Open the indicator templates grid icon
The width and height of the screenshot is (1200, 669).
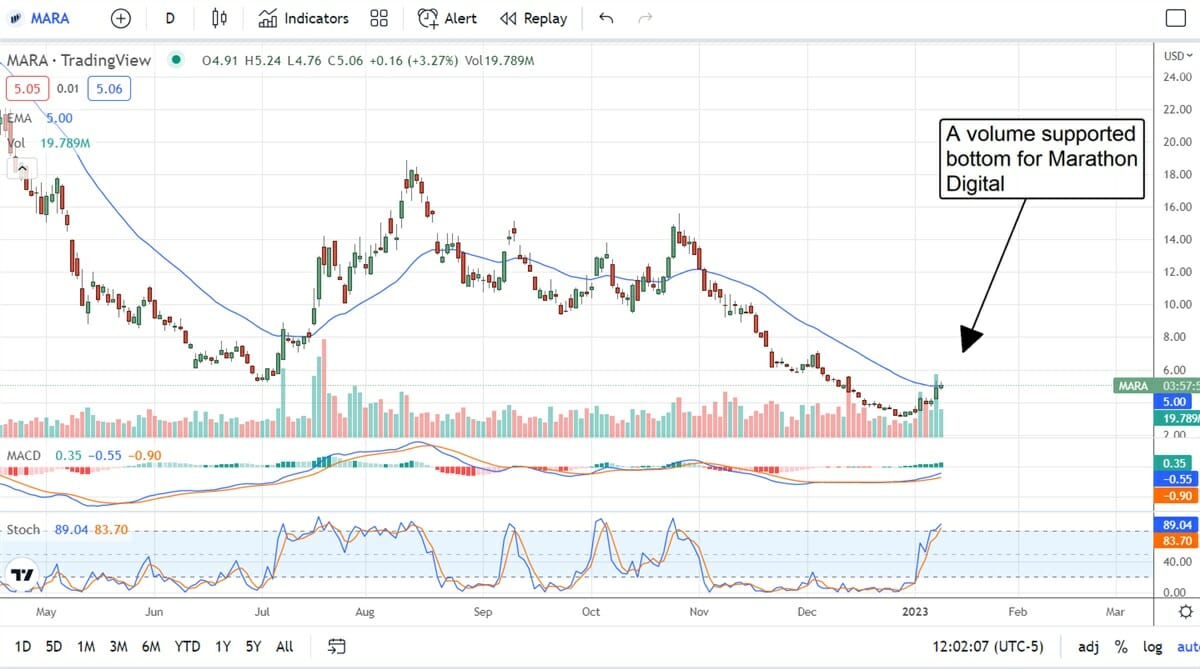(x=379, y=18)
